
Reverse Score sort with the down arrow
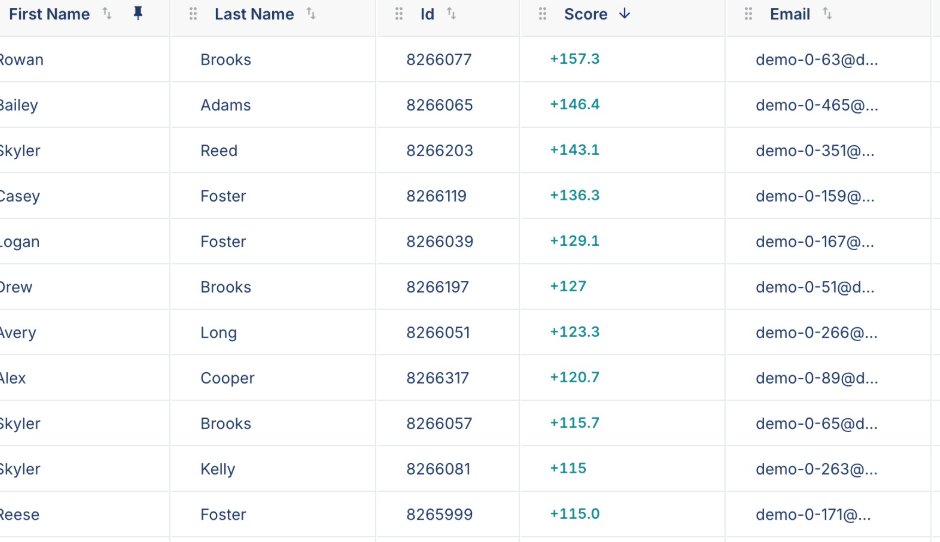click(625, 13)
